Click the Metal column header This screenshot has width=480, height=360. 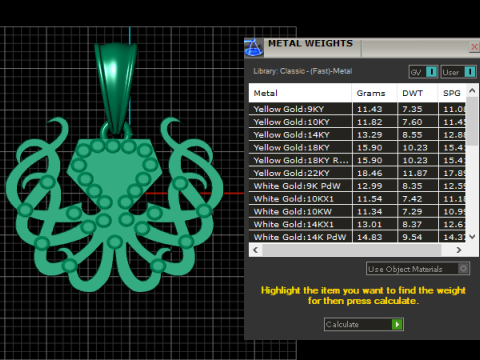(300, 93)
